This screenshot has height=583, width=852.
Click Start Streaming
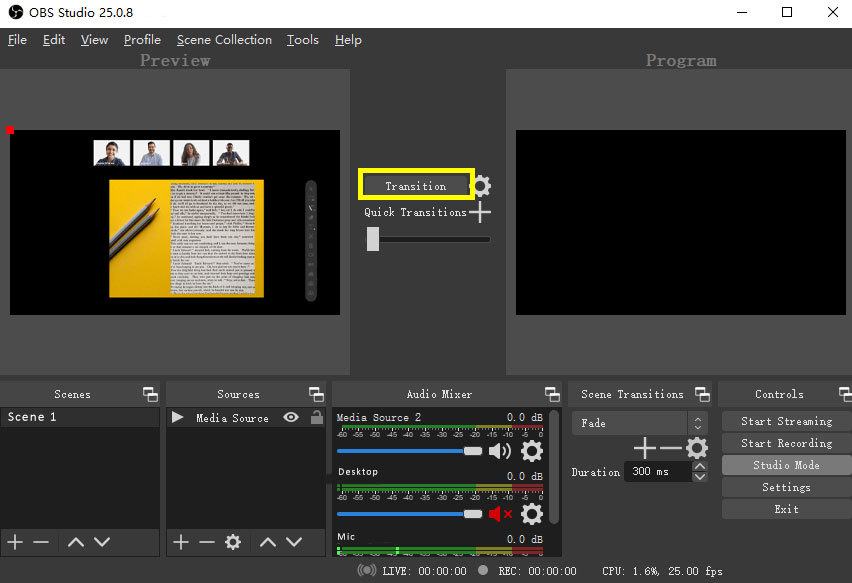[x=786, y=421]
